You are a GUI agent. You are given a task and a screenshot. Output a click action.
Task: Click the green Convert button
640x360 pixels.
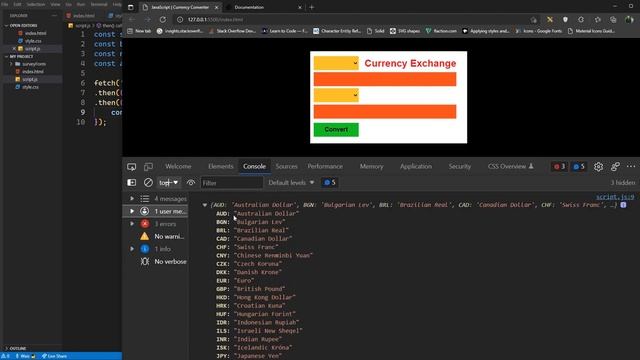(x=336, y=129)
